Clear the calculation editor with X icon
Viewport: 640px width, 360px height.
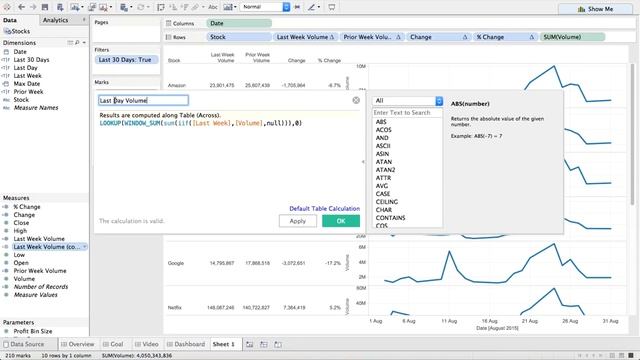pyautogui.click(x=356, y=100)
